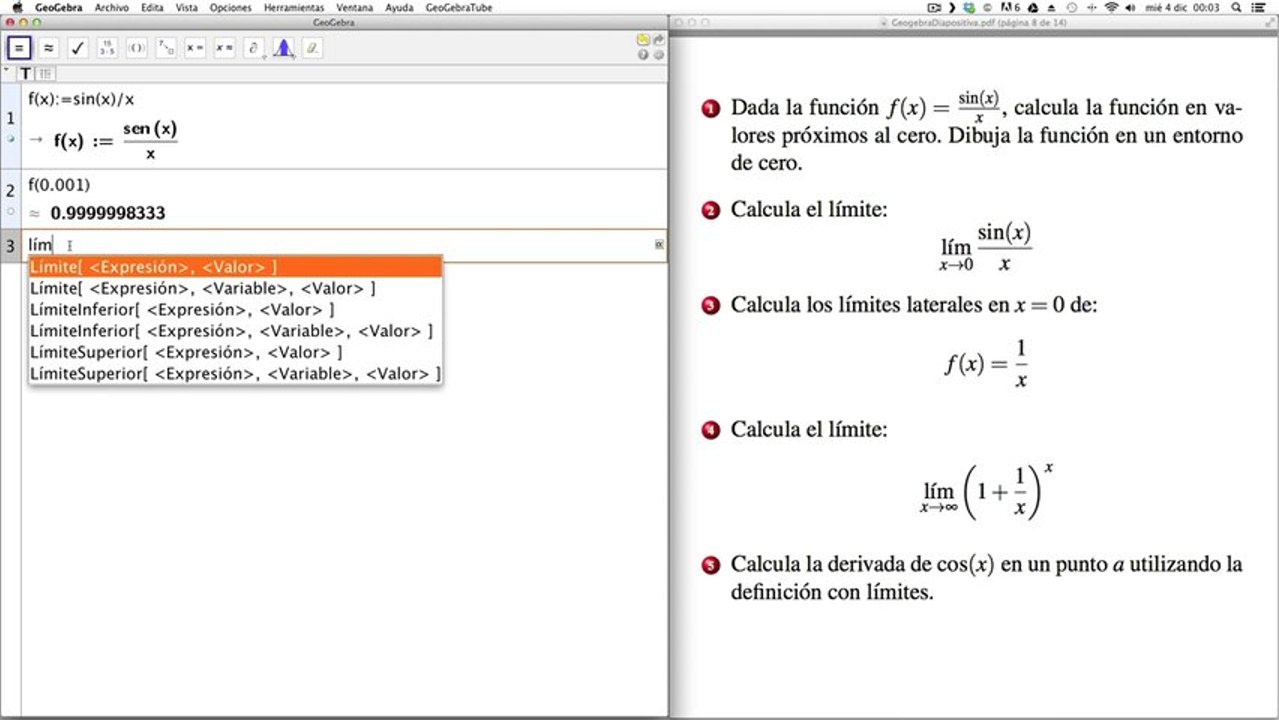This screenshot has height=720, width=1279.
Task: Select CAS row number 2
Action: (10, 191)
